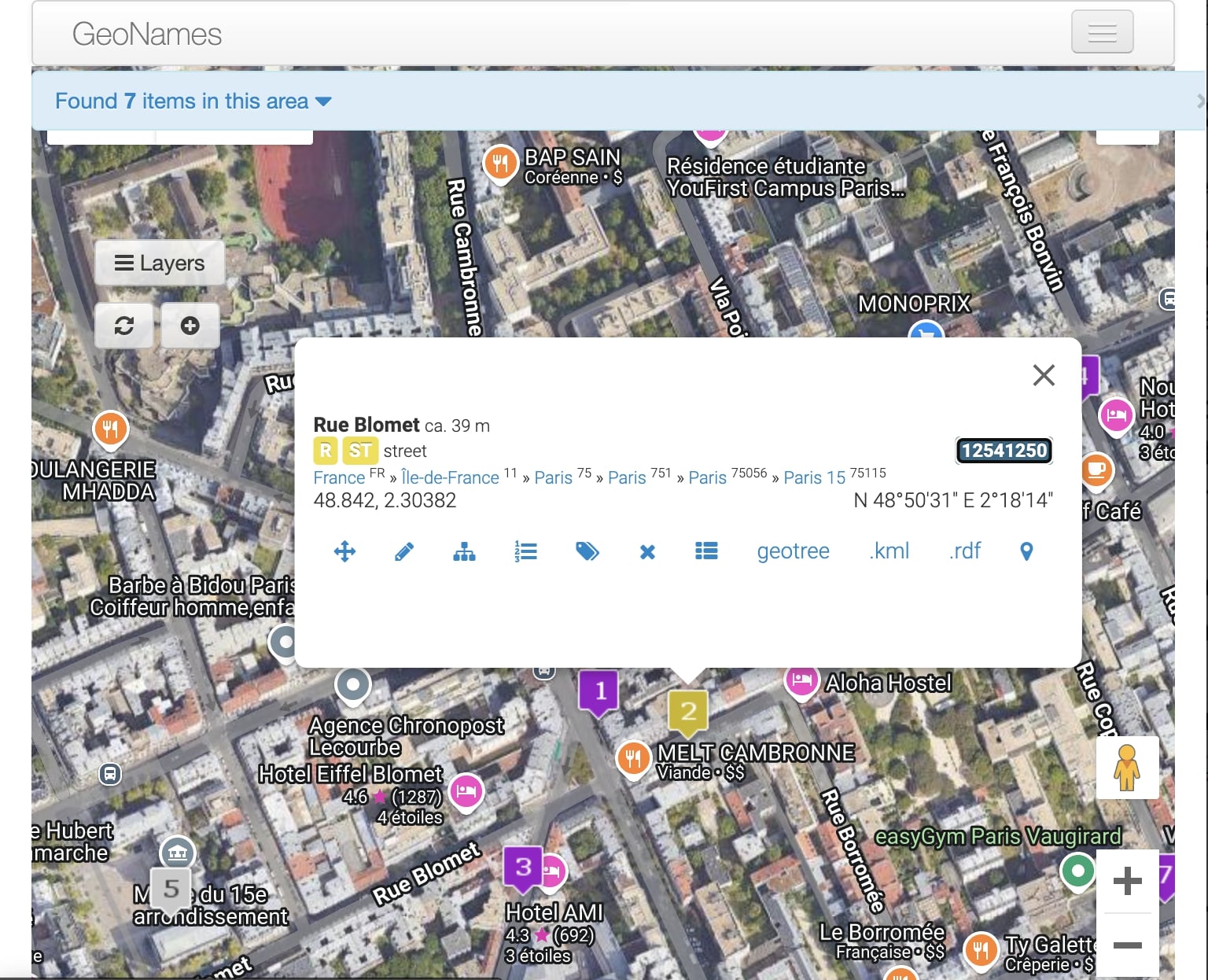Click the blue delete X icon
This screenshot has width=1208, height=980.
tap(647, 552)
